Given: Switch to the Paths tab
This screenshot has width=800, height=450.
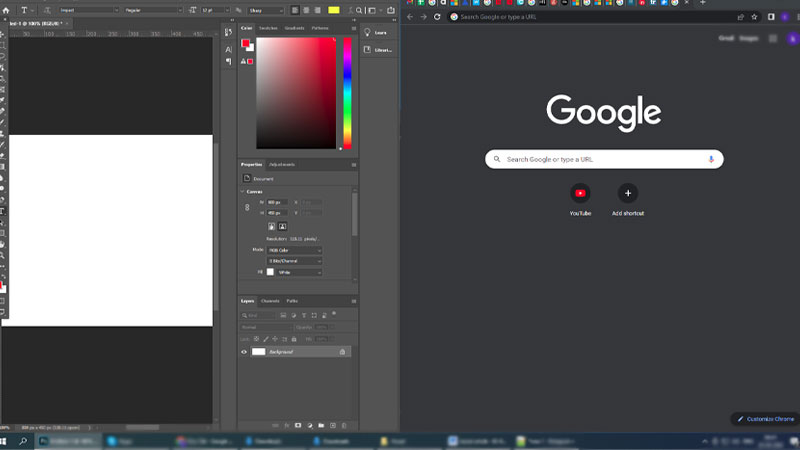Looking at the screenshot, I should pos(292,301).
